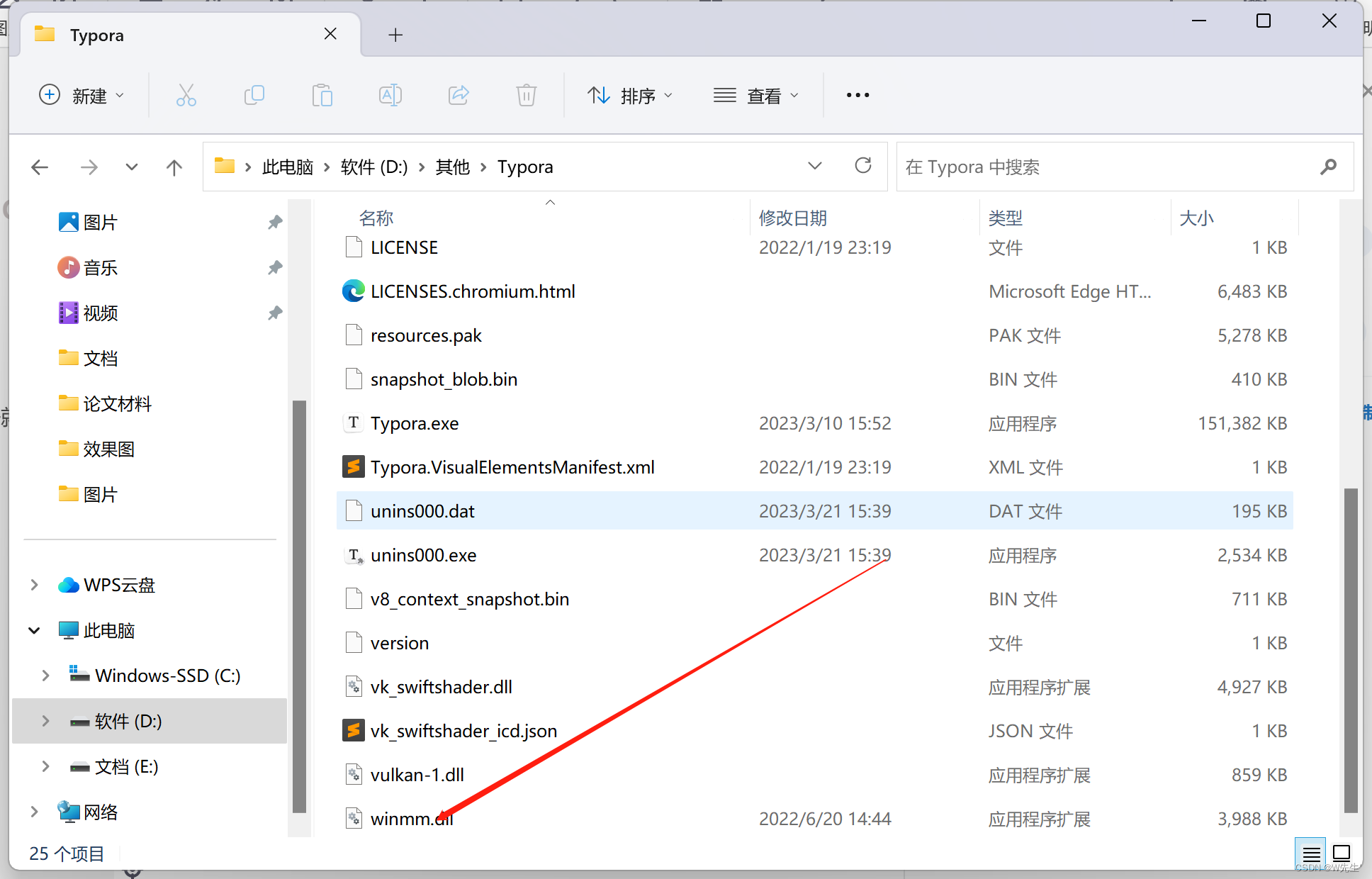The width and height of the screenshot is (1372, 879).
Task: Select the v8_context_snapshot.bin file
Action: point(815,599)
